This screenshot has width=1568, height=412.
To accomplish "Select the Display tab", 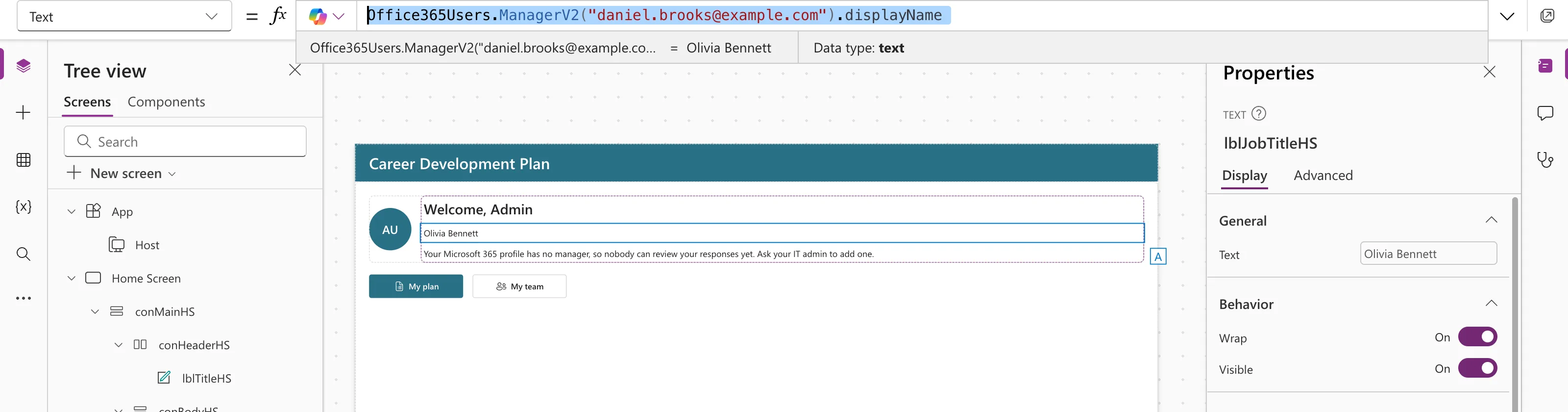I will click(x=1244, y=176).
